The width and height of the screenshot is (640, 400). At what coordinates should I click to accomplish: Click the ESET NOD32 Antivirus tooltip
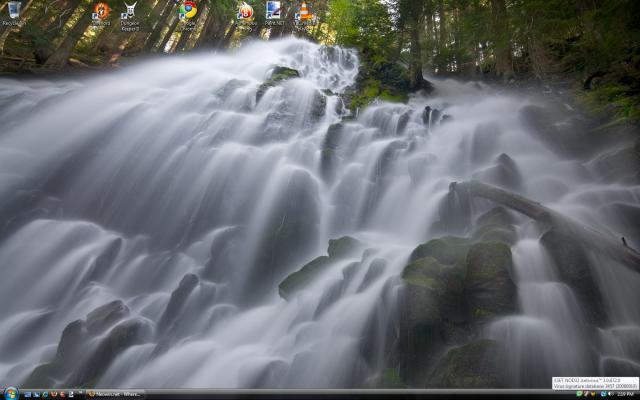(596, 383)
